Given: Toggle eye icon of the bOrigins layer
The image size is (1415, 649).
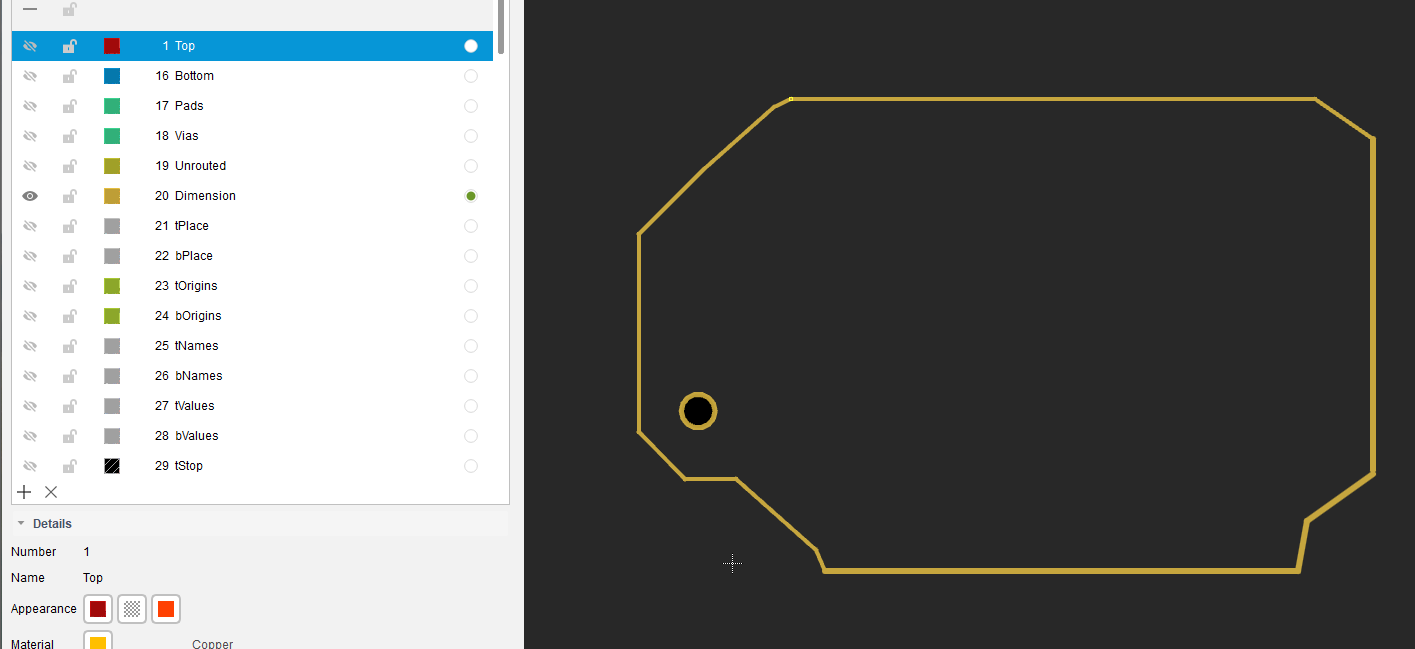Looking at the screenshot, I should pos(30,316).
